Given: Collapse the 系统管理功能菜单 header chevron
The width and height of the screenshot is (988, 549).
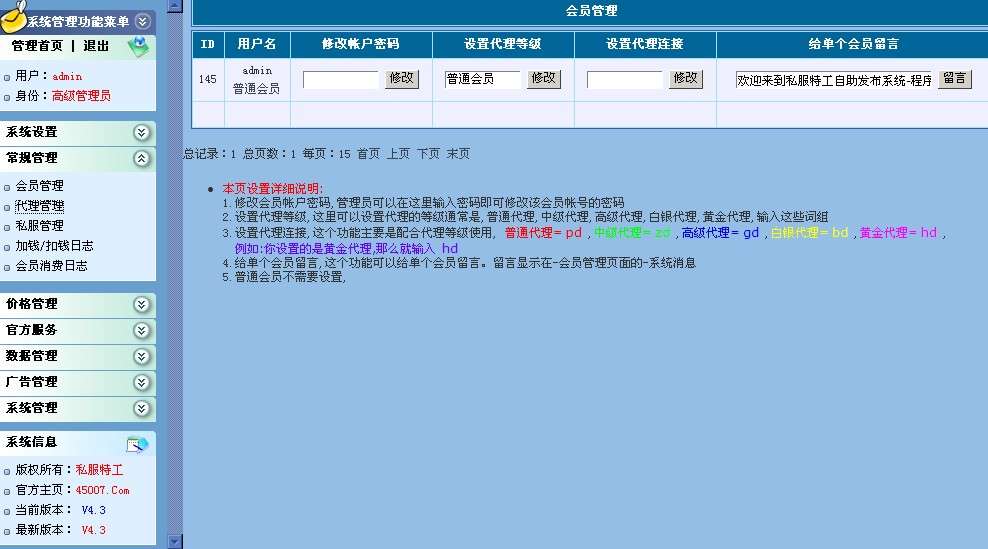Looking at the screenshot, I should [x=143, y=21].
